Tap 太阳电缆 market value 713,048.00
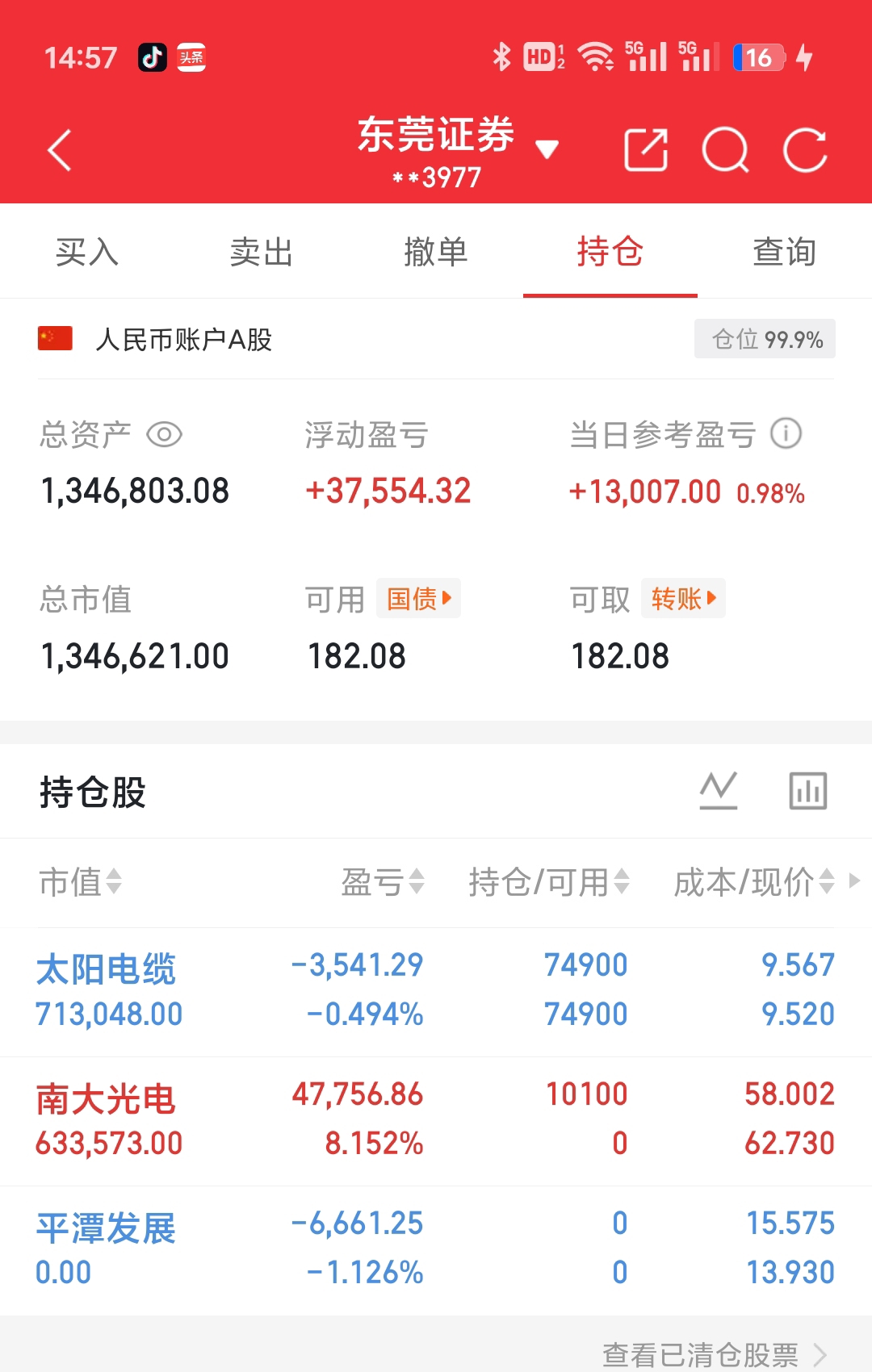 (109, 1014)
